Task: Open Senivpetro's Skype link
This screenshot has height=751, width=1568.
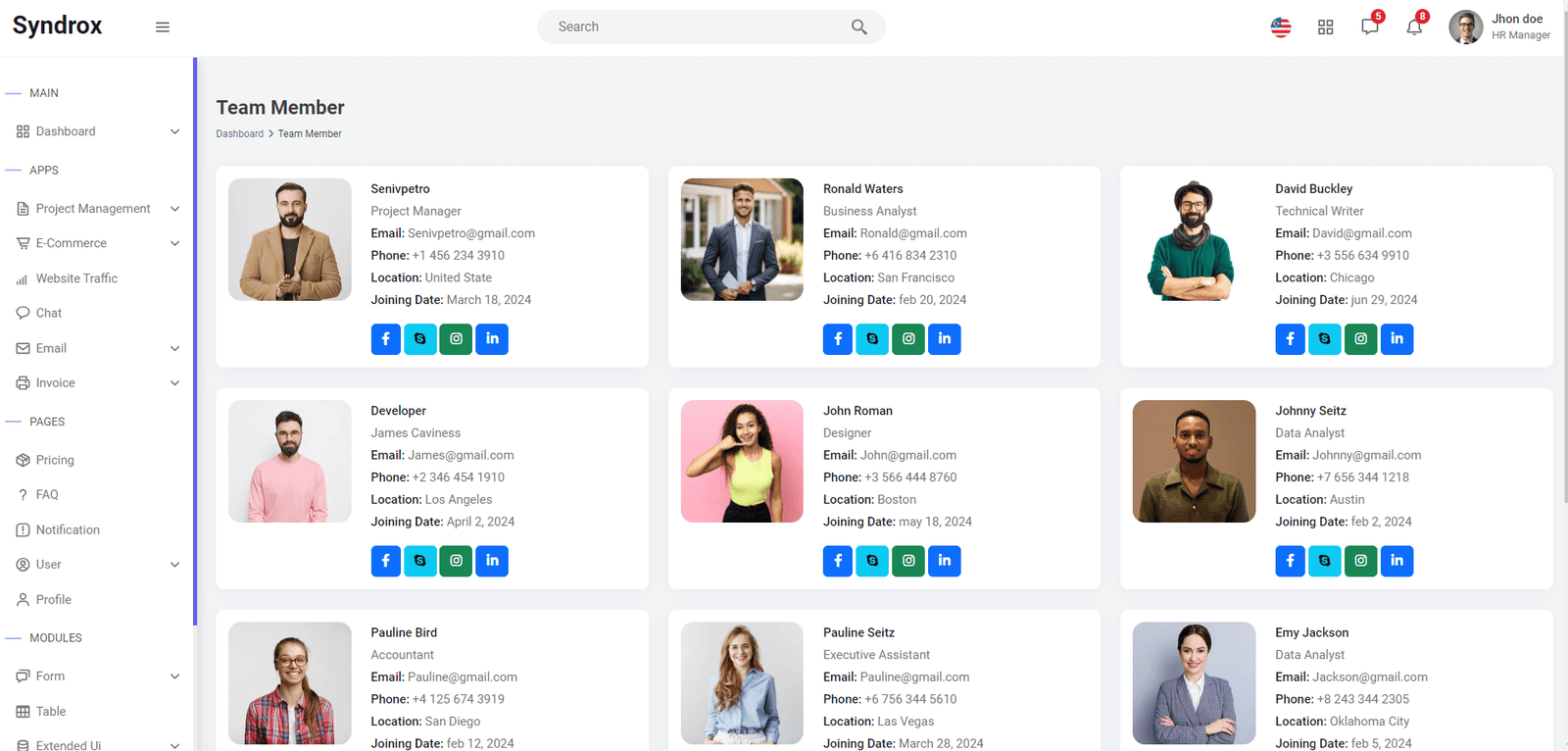Action: pos(420,339)
